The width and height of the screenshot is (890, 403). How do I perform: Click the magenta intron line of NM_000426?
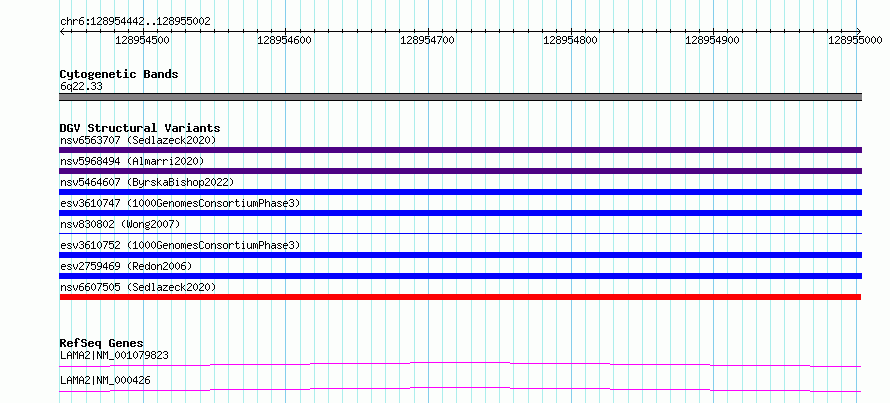click(x=460, y=388)
